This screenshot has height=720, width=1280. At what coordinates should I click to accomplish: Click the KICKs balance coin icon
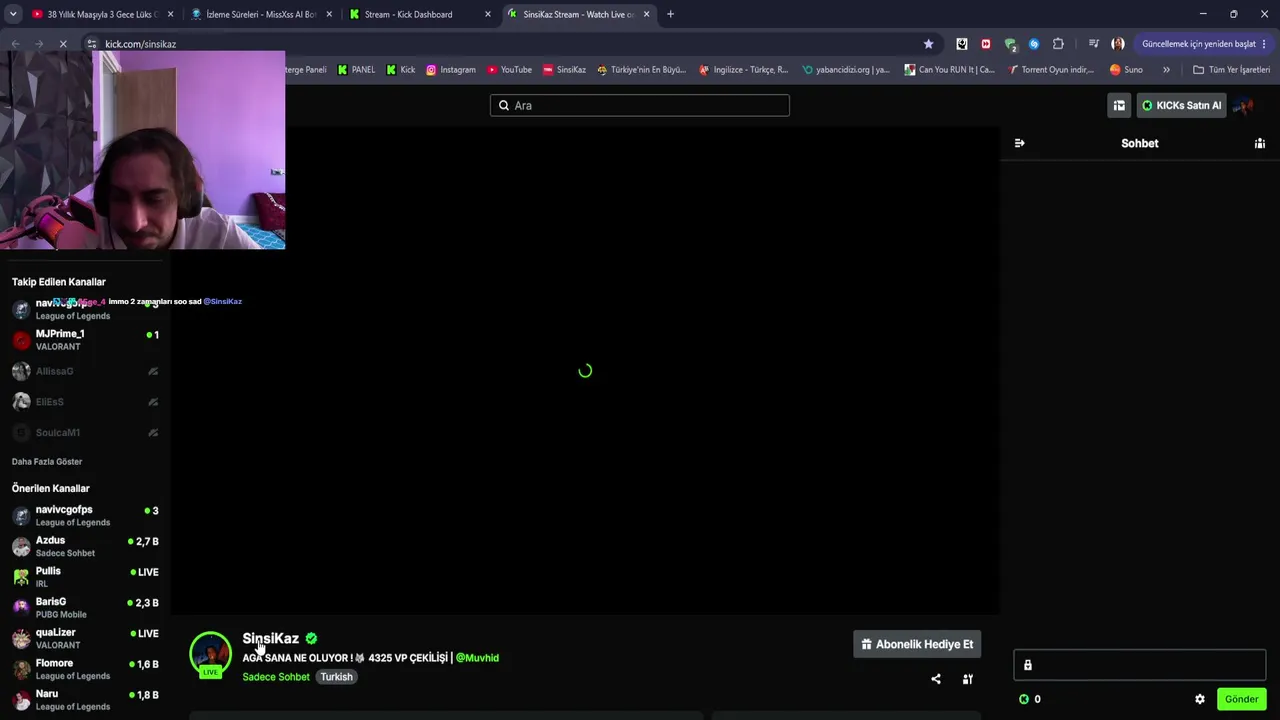tap(1023, 699)
